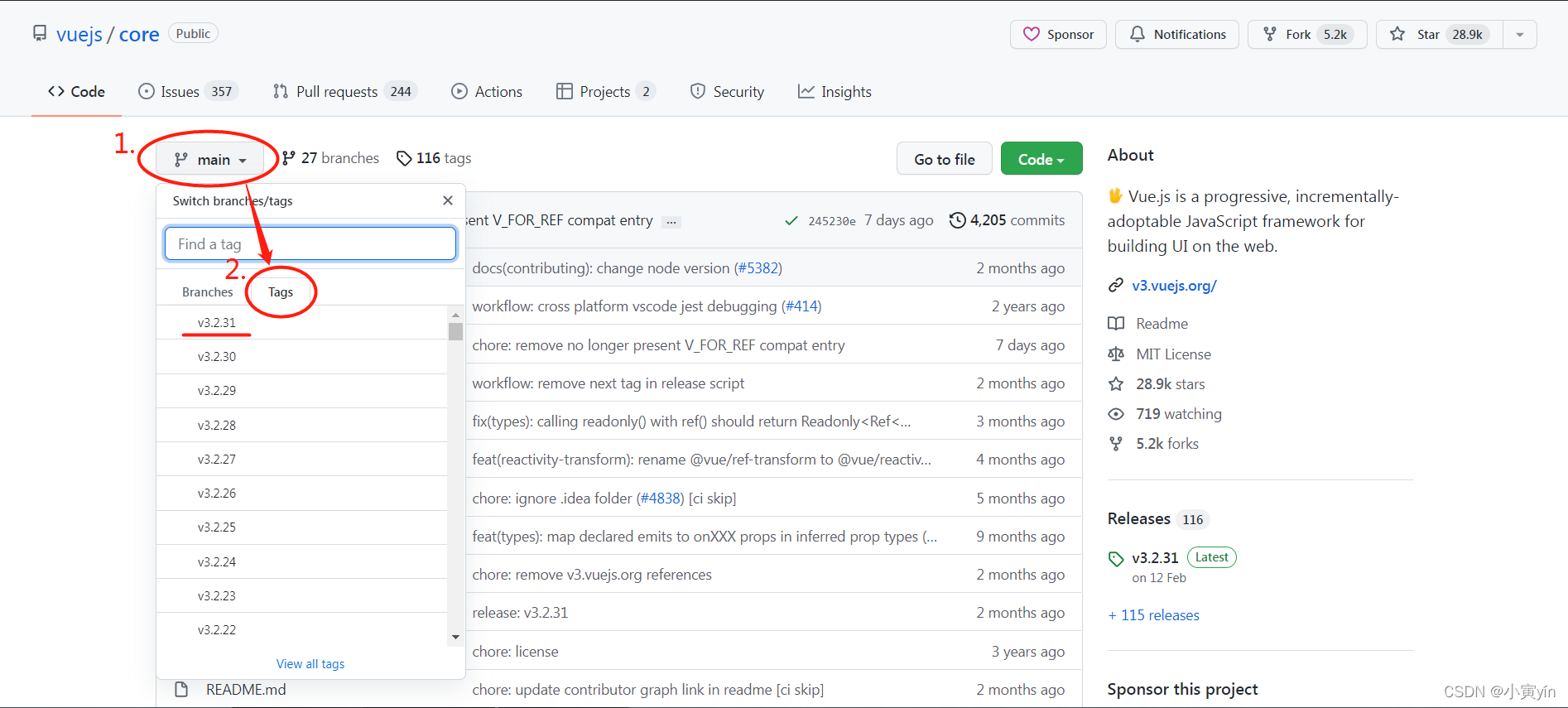Open the workflow: remove next tag commit
1568x708 pixels.
[x=608, y=383]
